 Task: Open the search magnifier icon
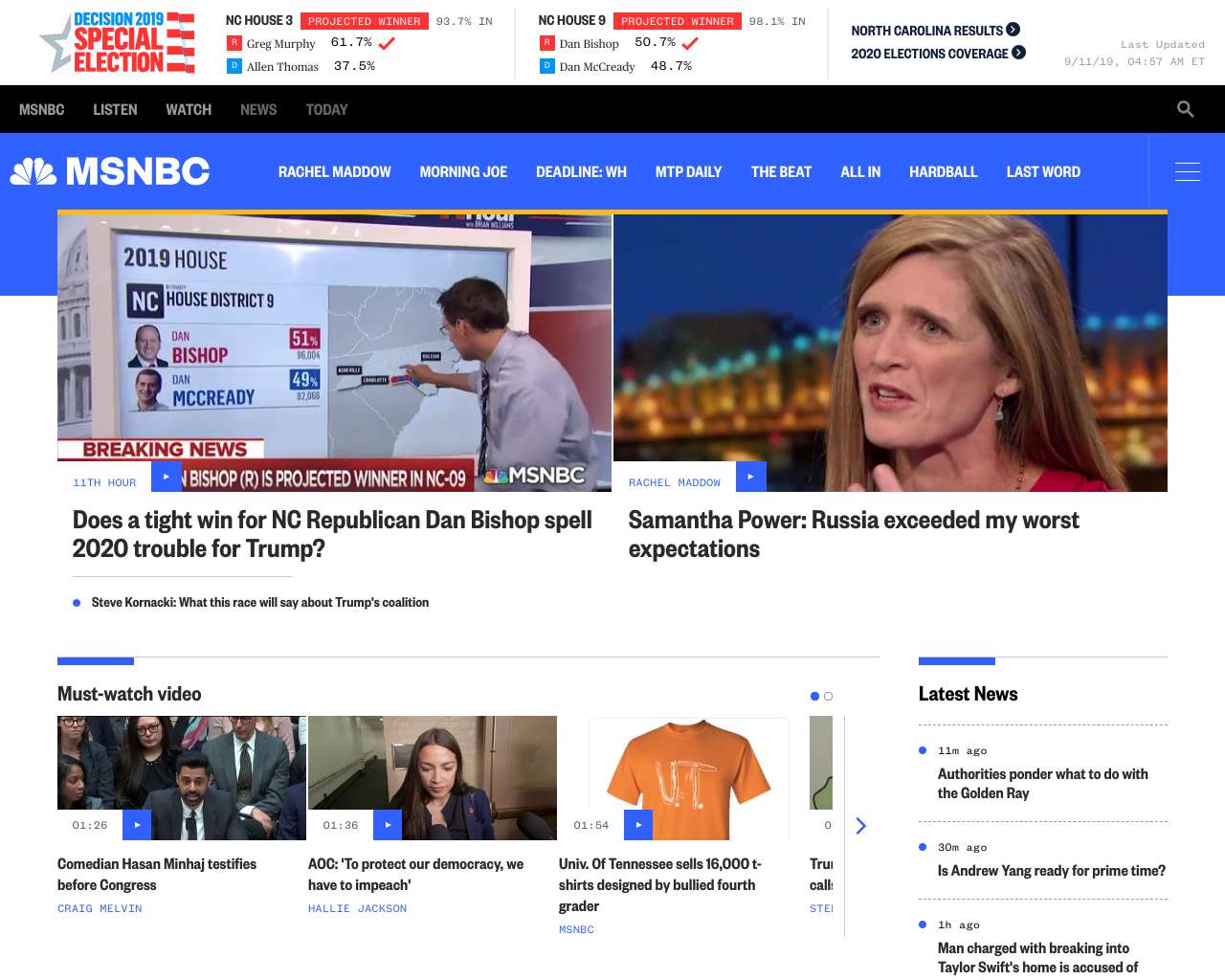(1185, 109)
